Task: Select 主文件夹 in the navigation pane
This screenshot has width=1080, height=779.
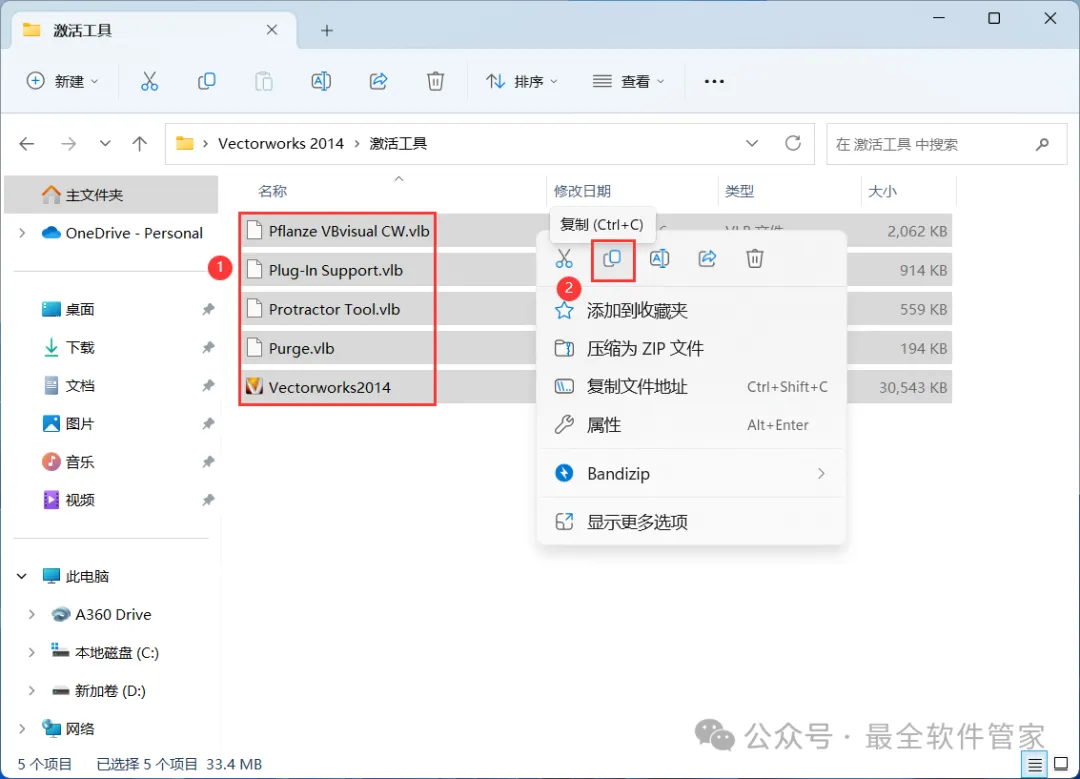Action: (112, 195)
